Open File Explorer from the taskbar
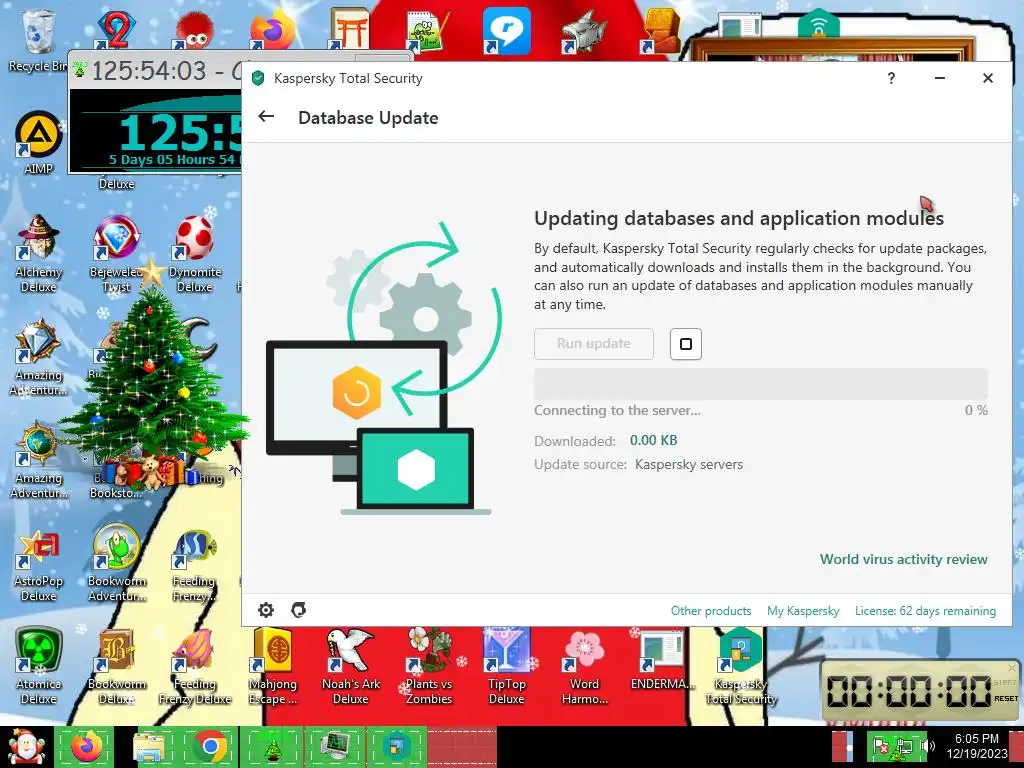Screen dimensions: 1024x768 point(149,747)
